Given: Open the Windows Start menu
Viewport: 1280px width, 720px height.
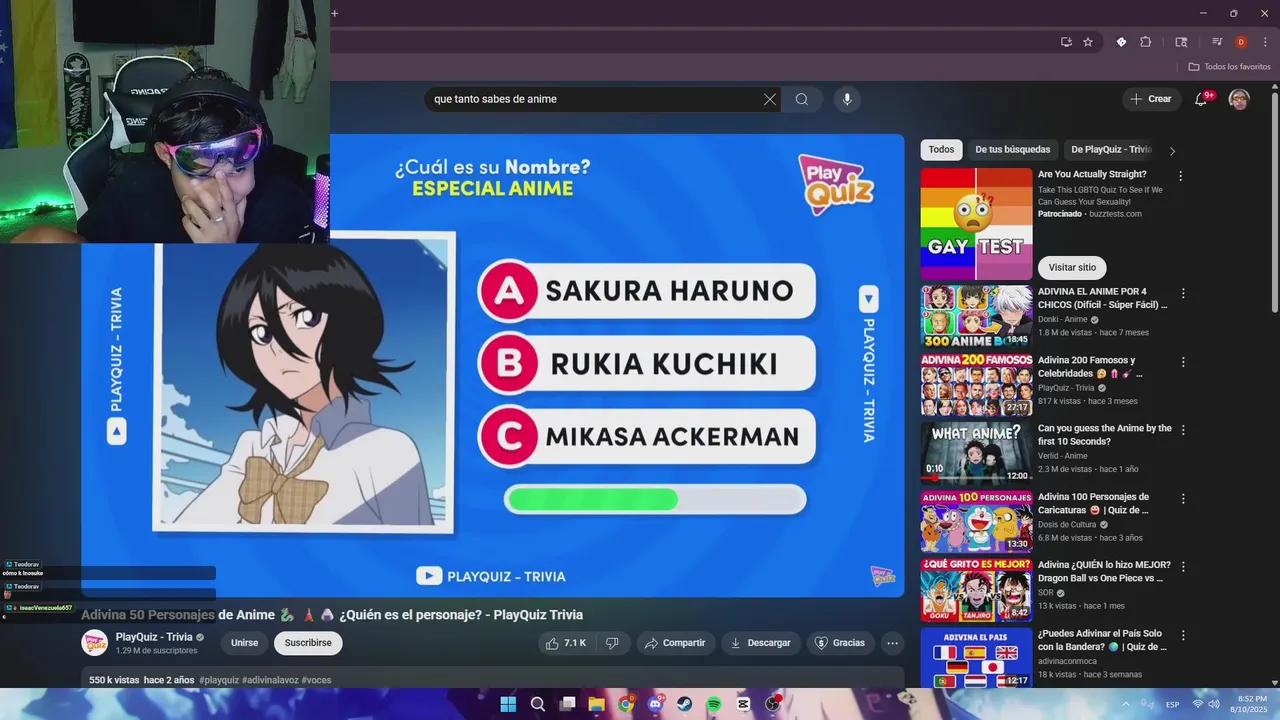Looking at the screenshot, I should click(508, 704).
